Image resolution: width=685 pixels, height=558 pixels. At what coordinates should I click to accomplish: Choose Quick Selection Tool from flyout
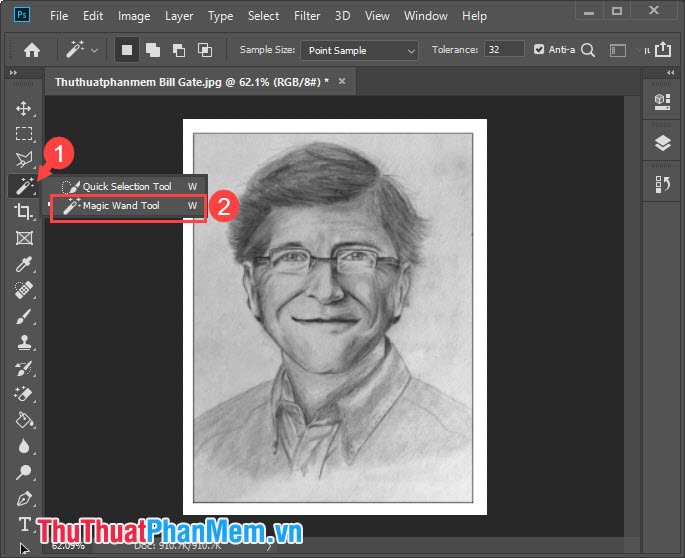127,187
